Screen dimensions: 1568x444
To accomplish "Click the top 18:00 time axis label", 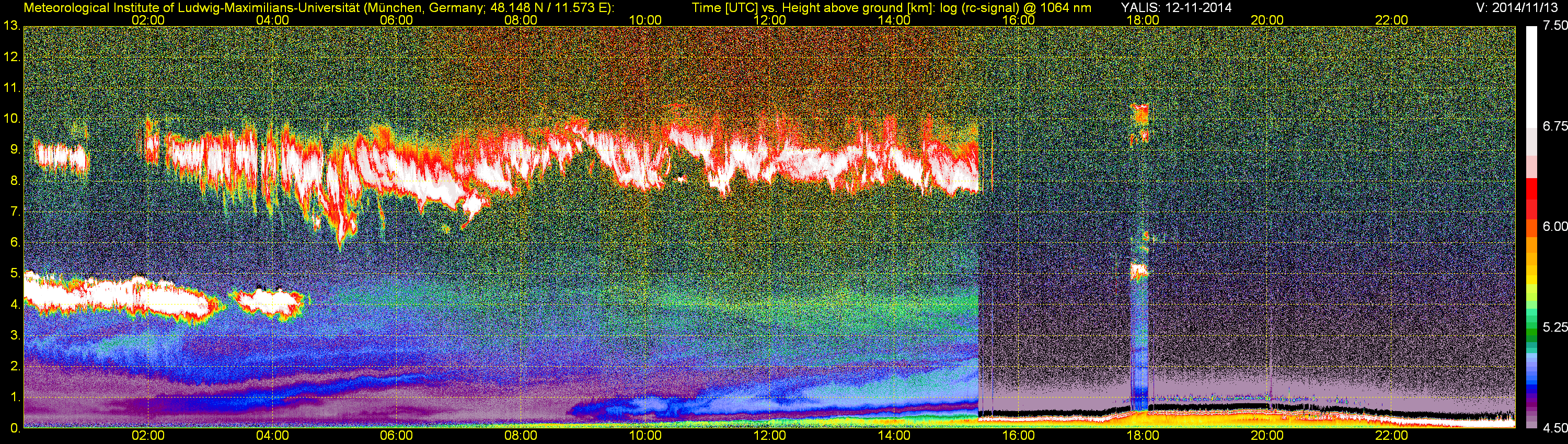I will click(1143, 20).
